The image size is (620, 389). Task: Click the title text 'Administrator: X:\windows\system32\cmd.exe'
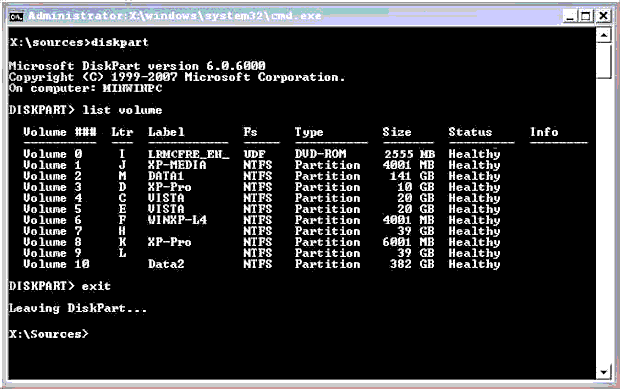[174, 16]
